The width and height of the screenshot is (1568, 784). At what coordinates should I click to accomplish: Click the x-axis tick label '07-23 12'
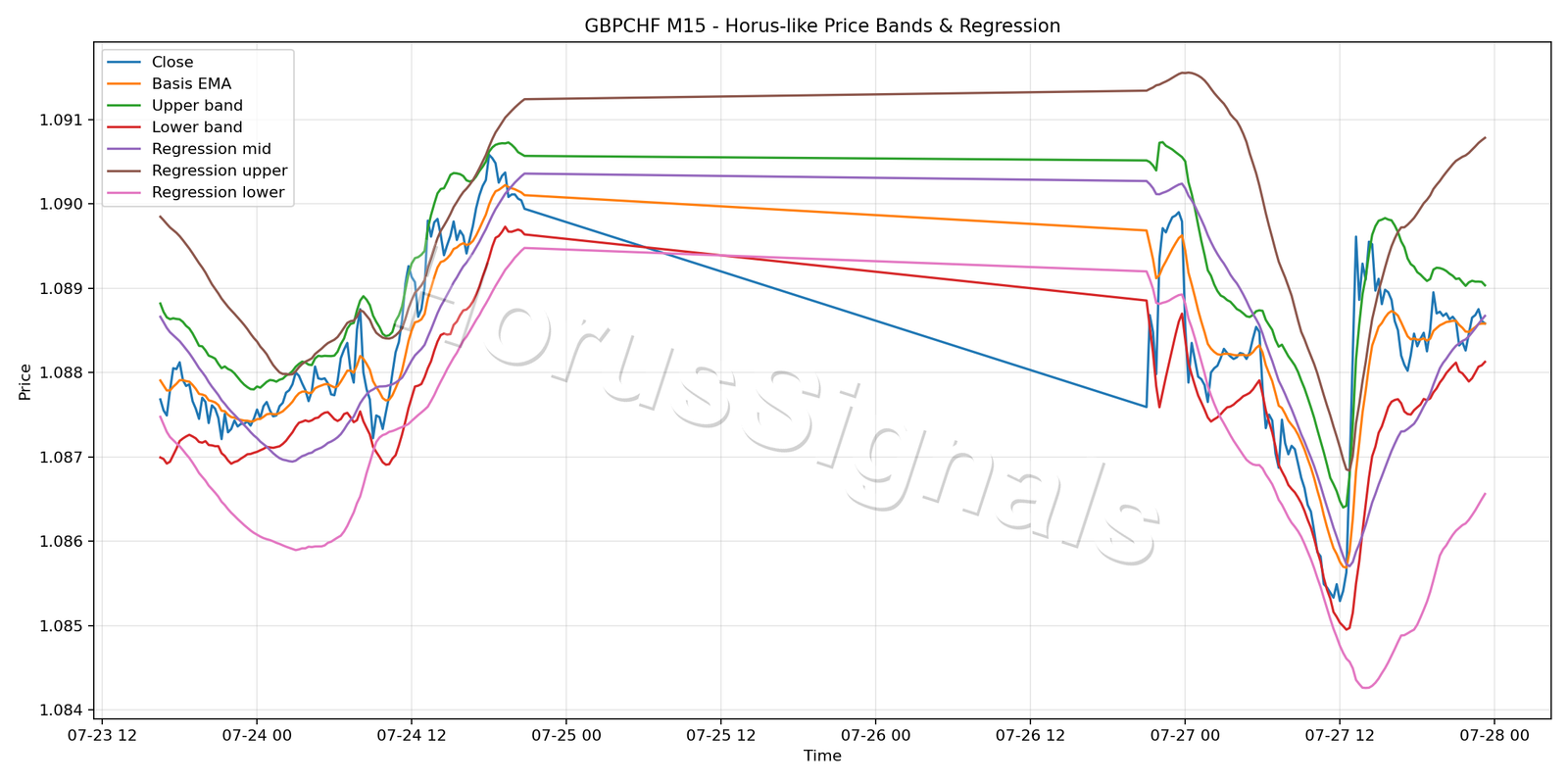[x=102, y=736]
